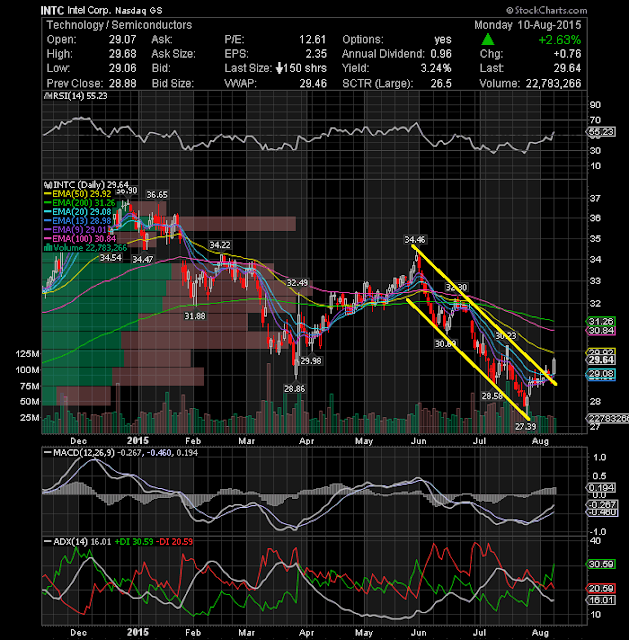This screenshot has width=629, height=640.
Task: Click the Aug label under the ADX panel
Action: [x=540, y=633]
